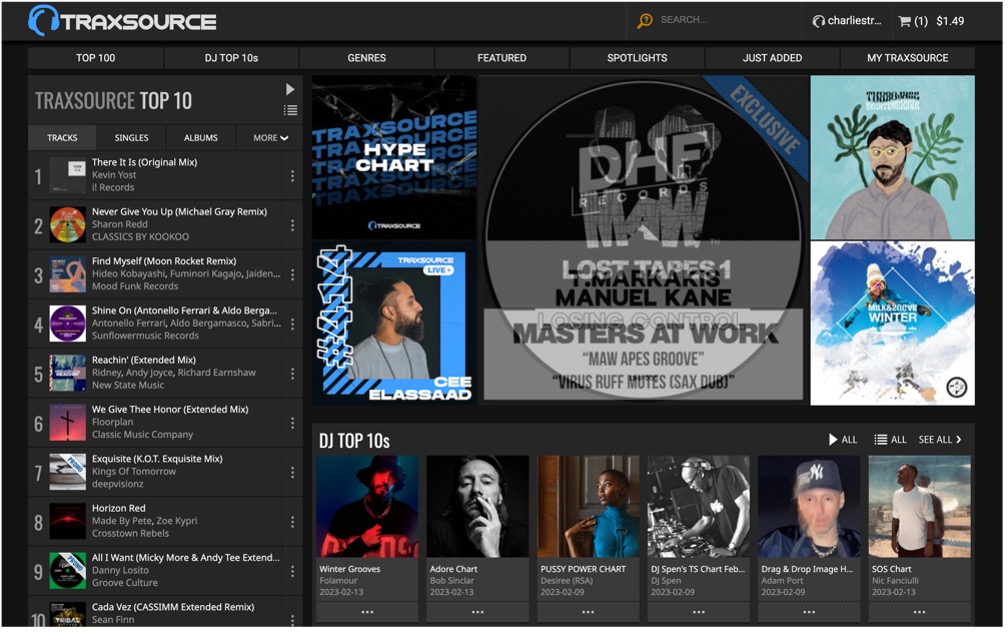Open the JUST ADDED menu
The width and height of the screenshot is (1008, 632).
[x=772, y=58]
